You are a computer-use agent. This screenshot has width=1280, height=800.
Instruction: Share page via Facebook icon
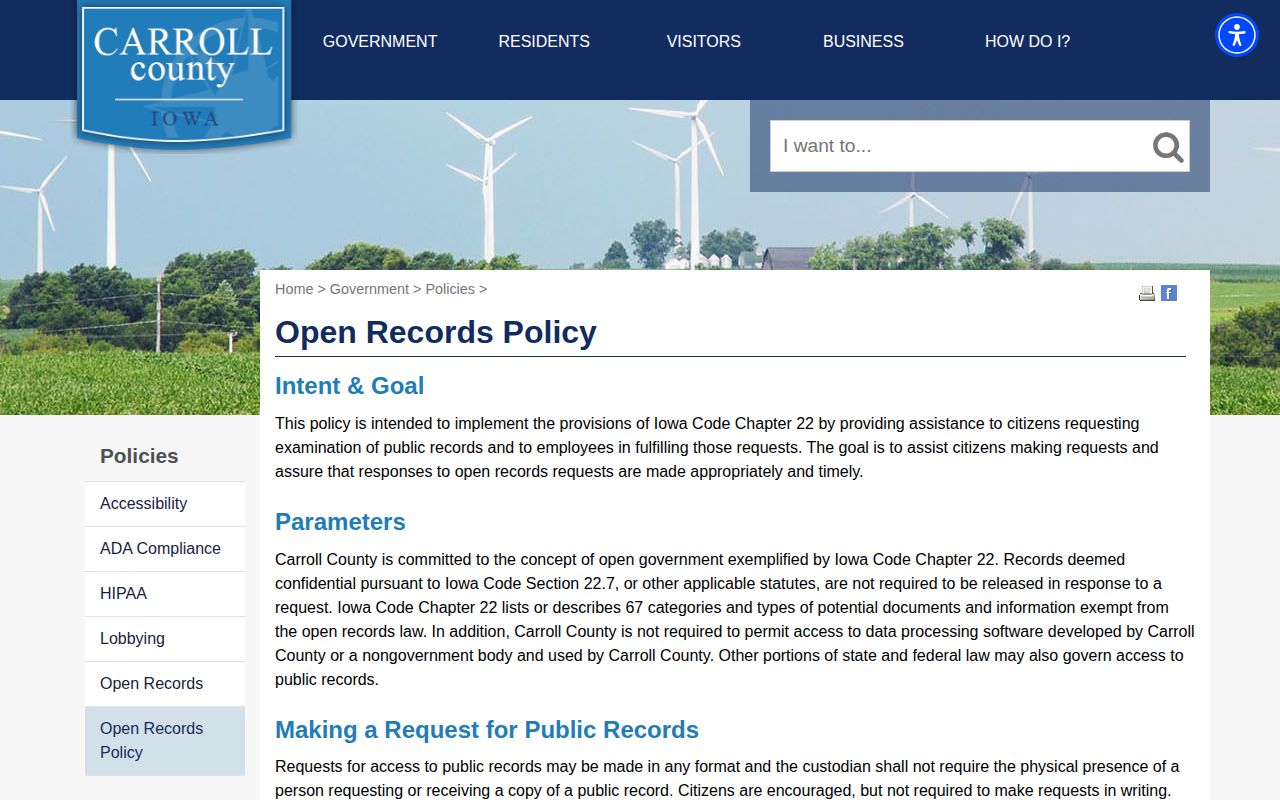1169,293
